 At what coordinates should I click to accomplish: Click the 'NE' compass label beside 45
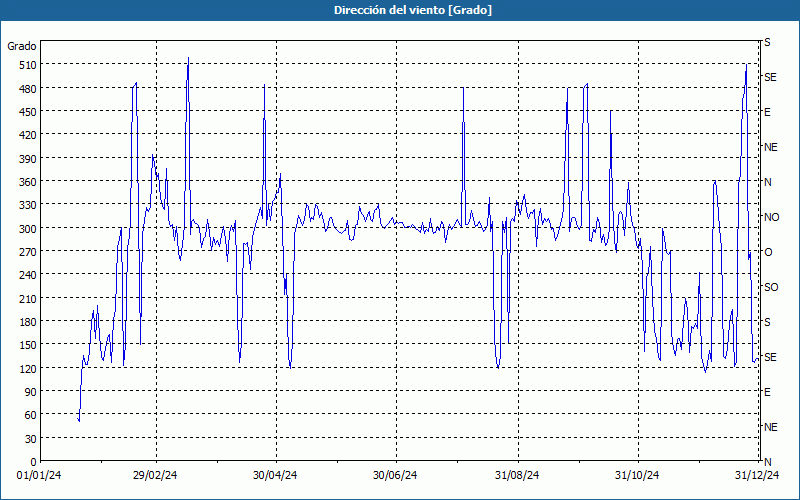[x=771, y=427]
